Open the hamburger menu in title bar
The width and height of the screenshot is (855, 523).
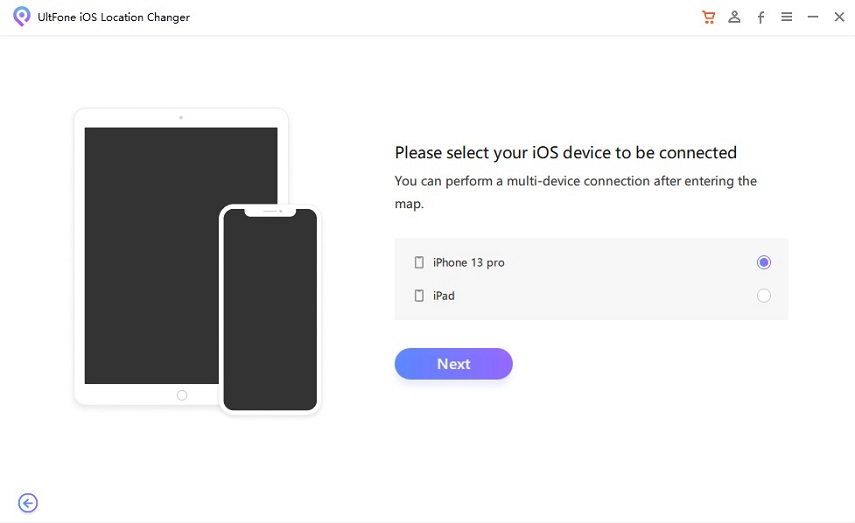[x=787, y=17]
